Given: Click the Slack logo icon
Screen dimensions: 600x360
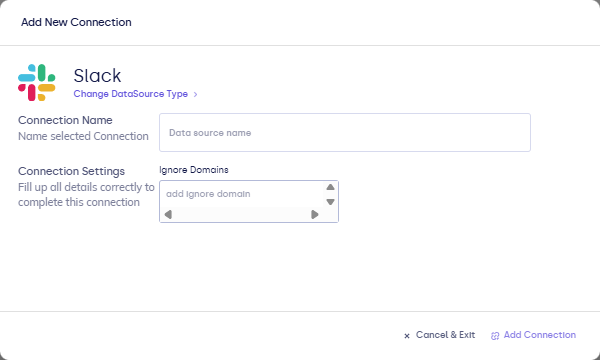Looking at the screenshot, I should pyautogui.click(x=37, y=82).
